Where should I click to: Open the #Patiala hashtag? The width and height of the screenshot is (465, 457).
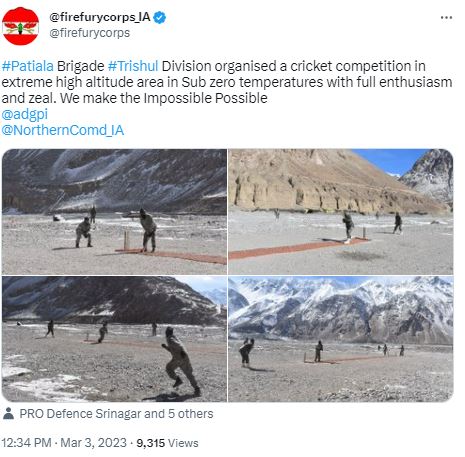[27, 66]
